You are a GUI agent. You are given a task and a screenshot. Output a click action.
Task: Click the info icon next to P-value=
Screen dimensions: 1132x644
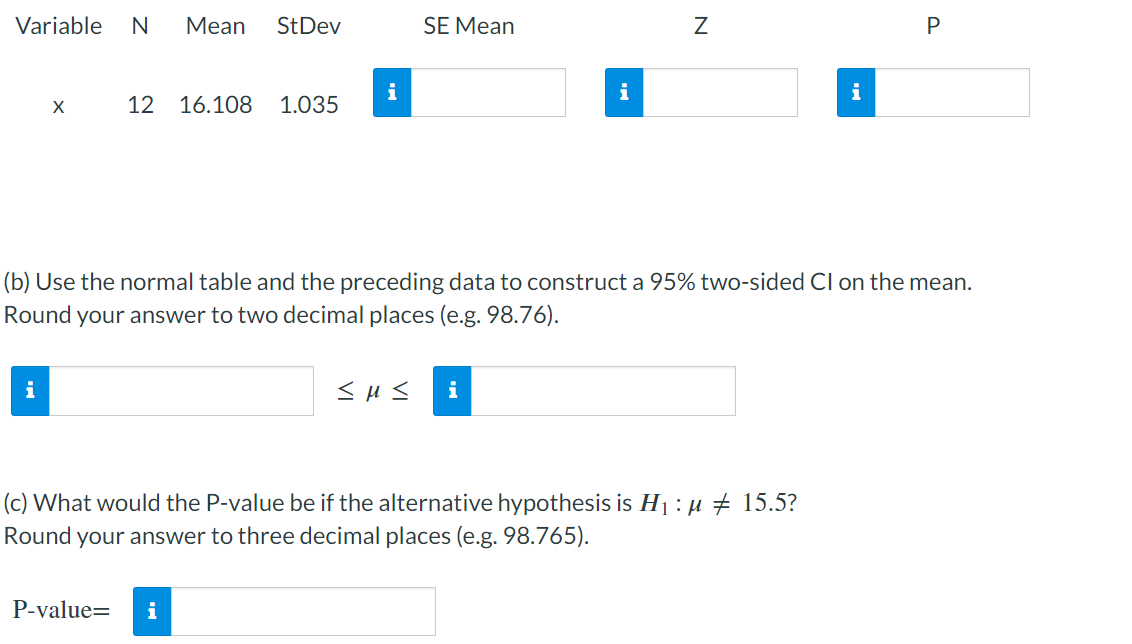point(152,612)
